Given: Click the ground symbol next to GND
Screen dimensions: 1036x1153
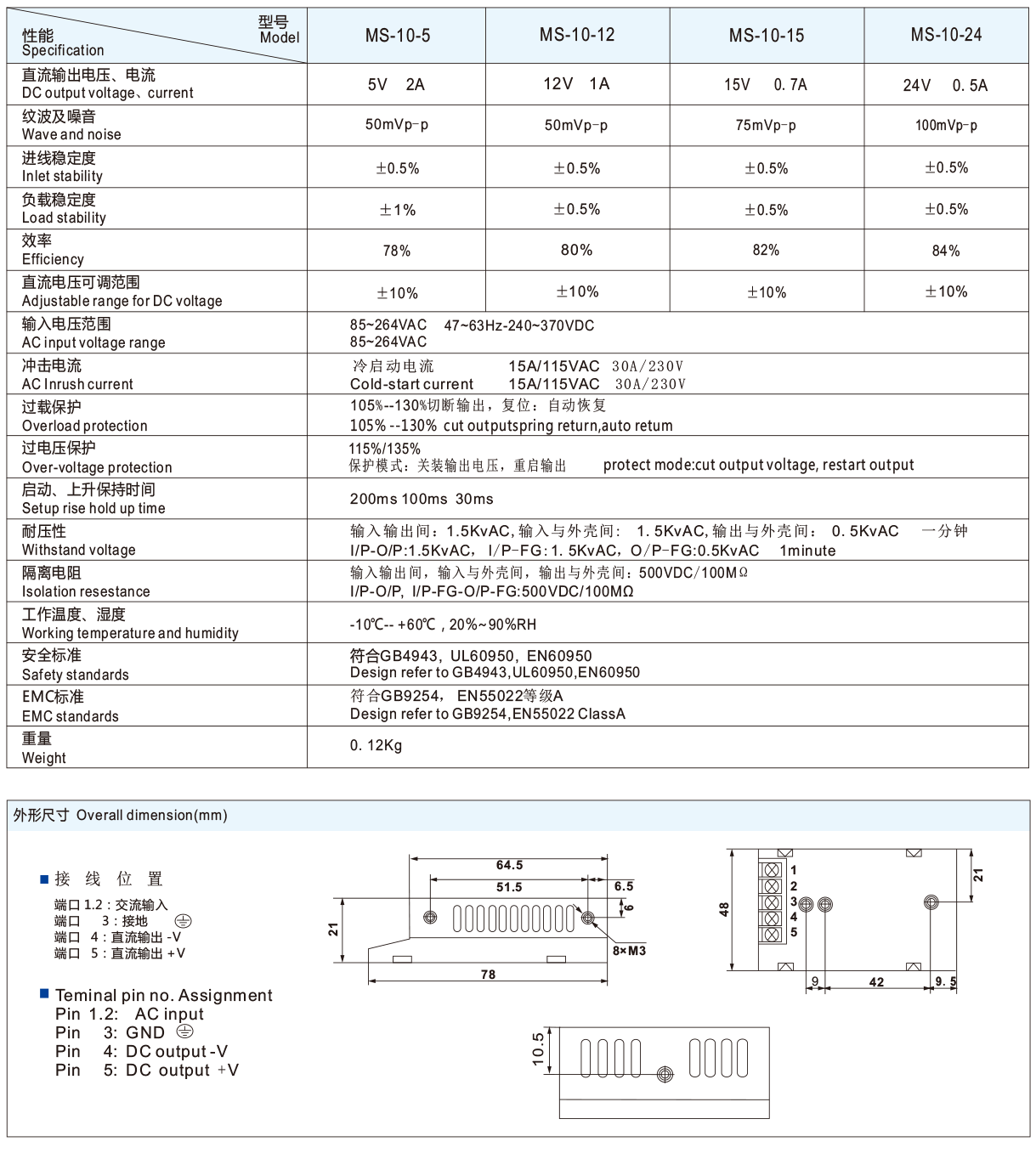Looking at the screenshot, I should (184, 1031).
